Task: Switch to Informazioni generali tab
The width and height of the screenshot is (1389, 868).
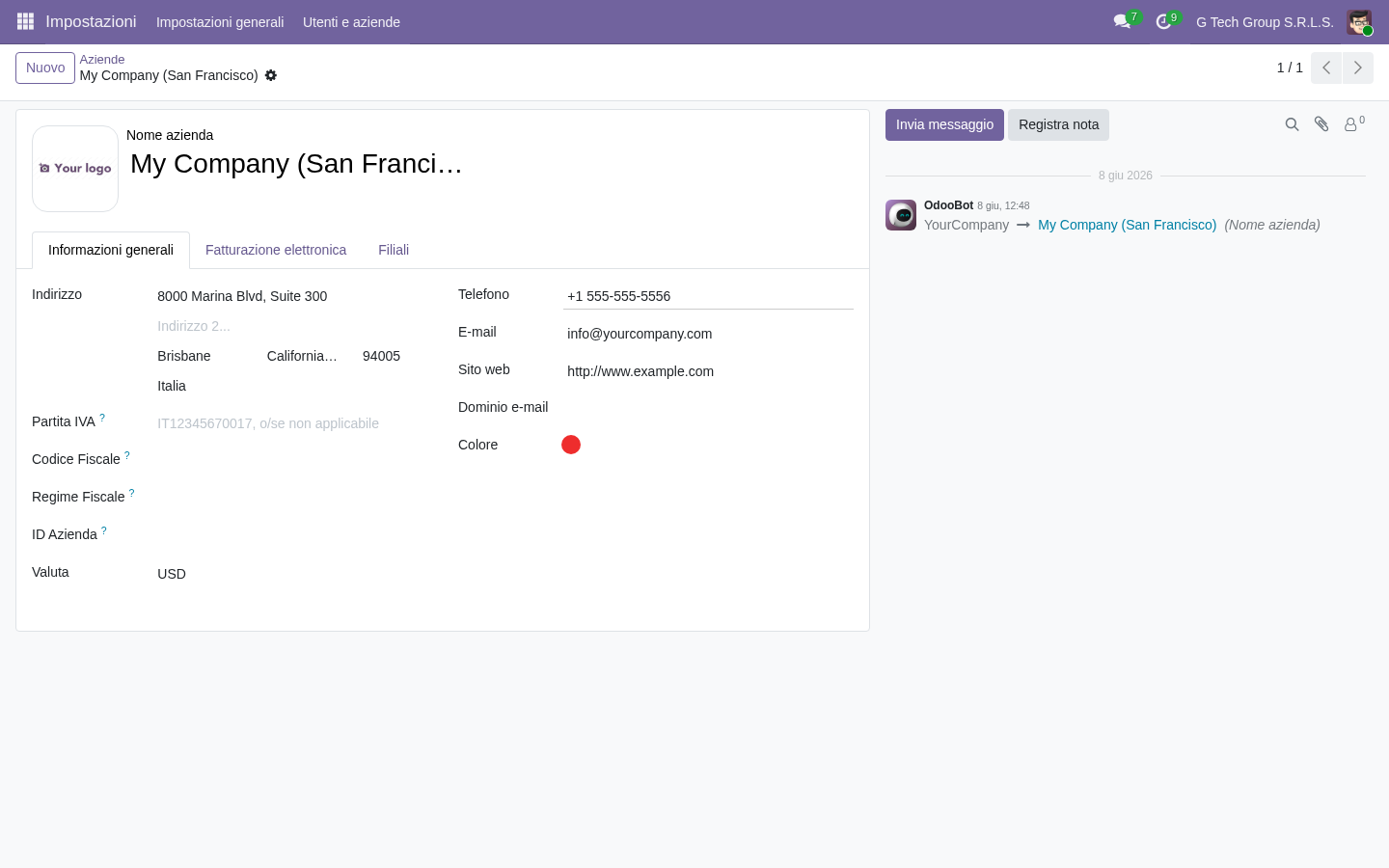Action: tap(111, 250)
